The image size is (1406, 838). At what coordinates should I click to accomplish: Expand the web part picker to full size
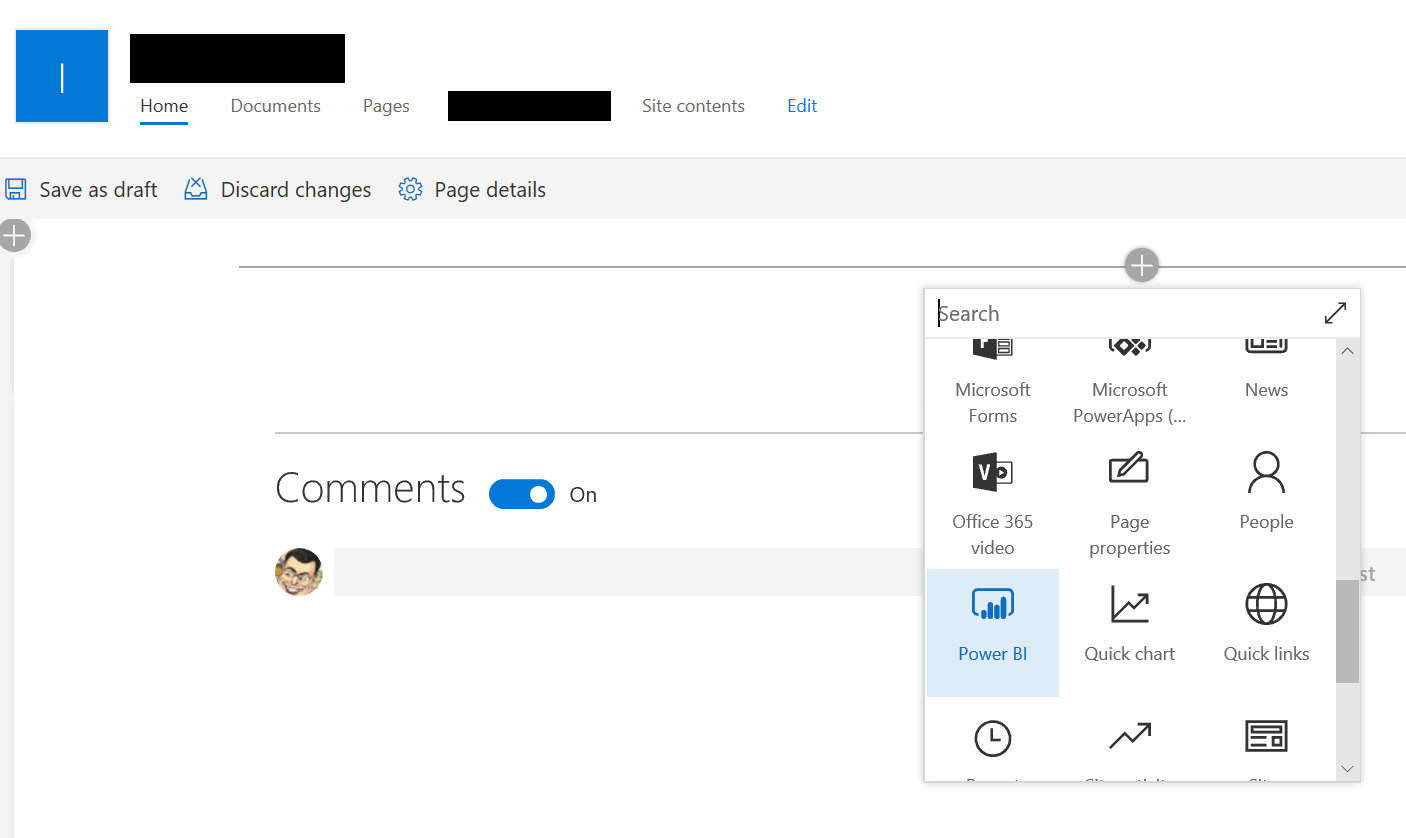point(1335,313)
